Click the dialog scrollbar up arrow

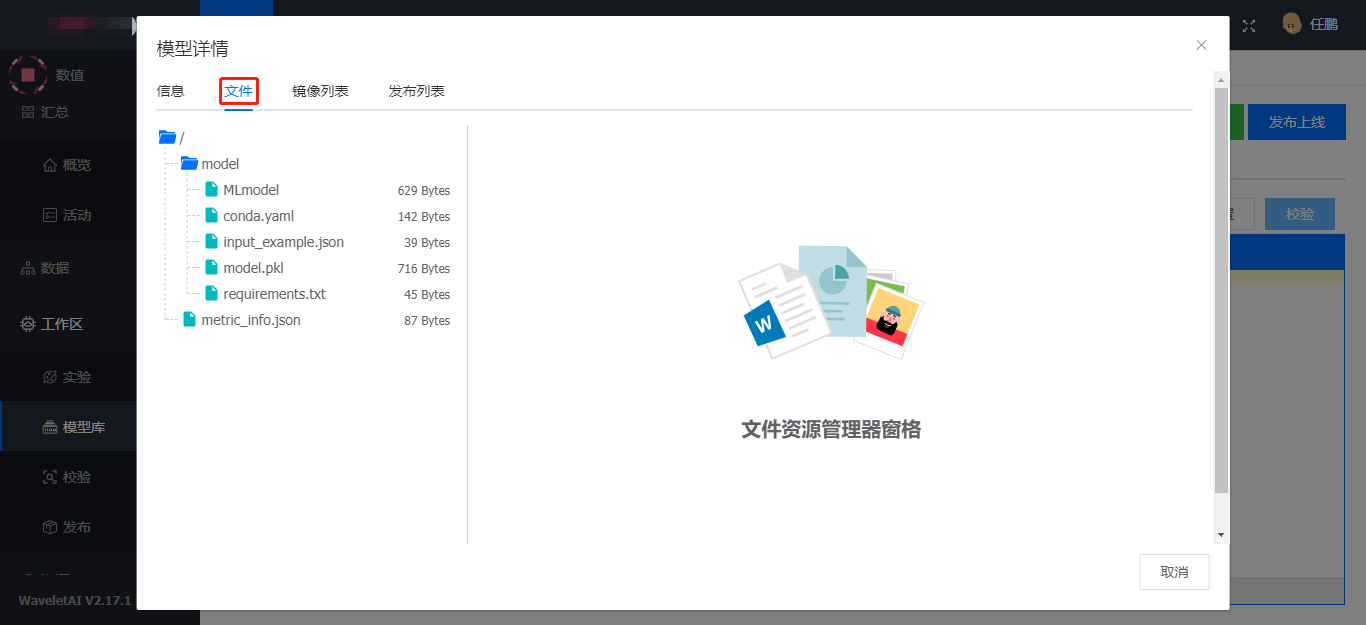(1220, 79)
